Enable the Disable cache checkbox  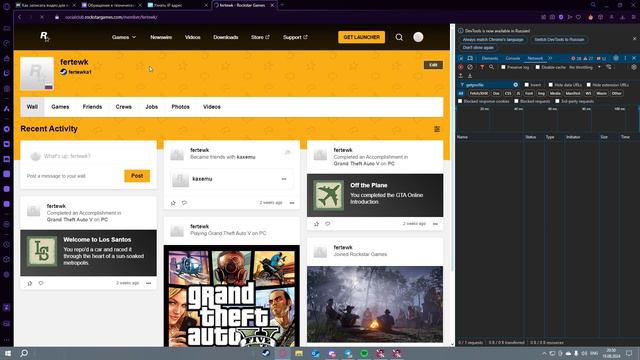pos(538,67)
